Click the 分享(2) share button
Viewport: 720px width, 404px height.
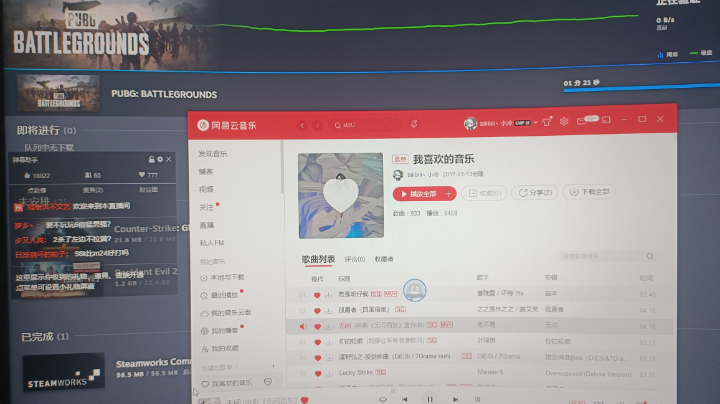click(535, 192)
